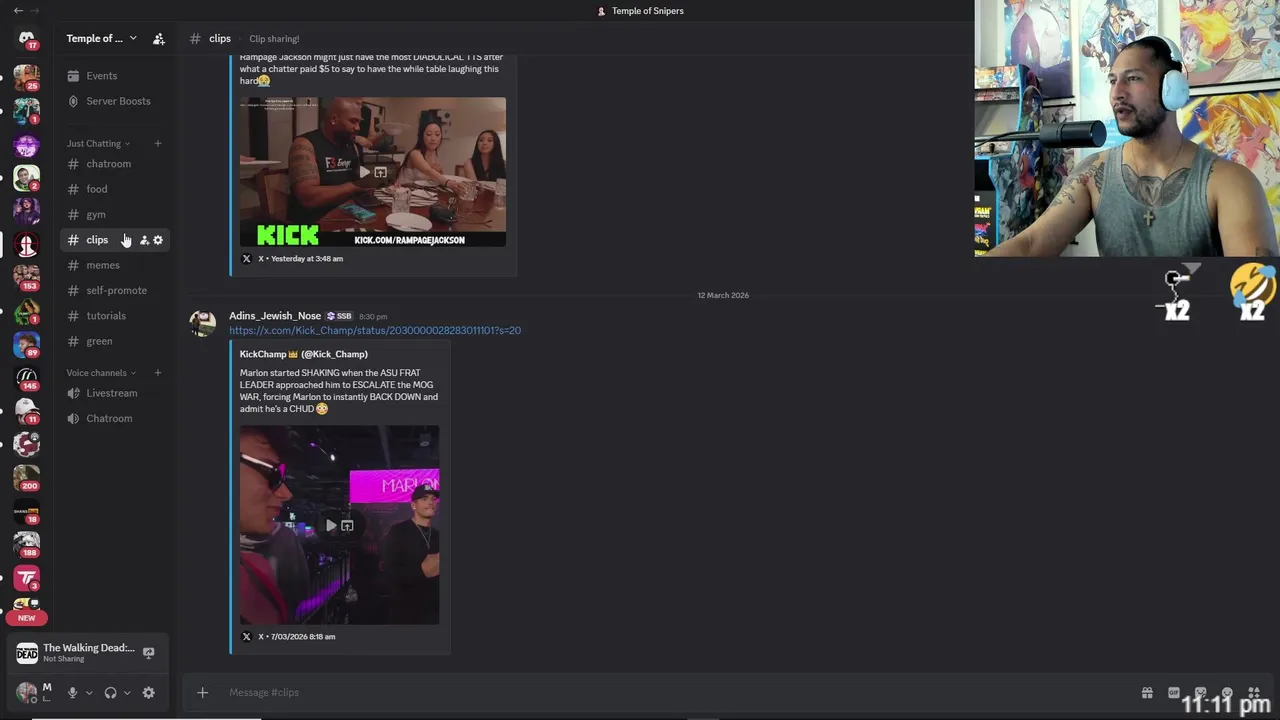Click Adins_Jewish_Nose profile avatar

[x=203, y=323]
